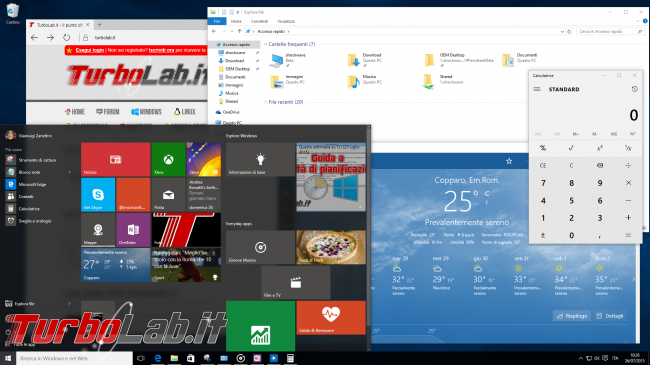Click the Groove music icon on the taskbar
650x365 pixels.
pyautogui.click(x=240, y=358)
